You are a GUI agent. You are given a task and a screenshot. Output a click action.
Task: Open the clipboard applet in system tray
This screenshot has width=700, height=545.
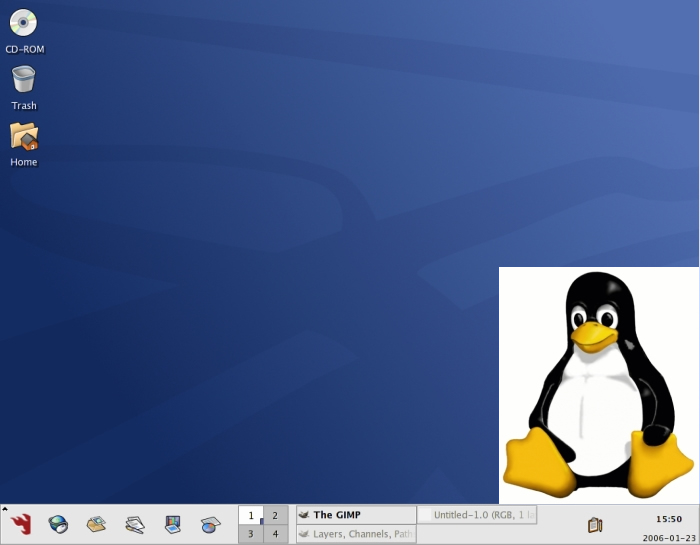(595, 525)
